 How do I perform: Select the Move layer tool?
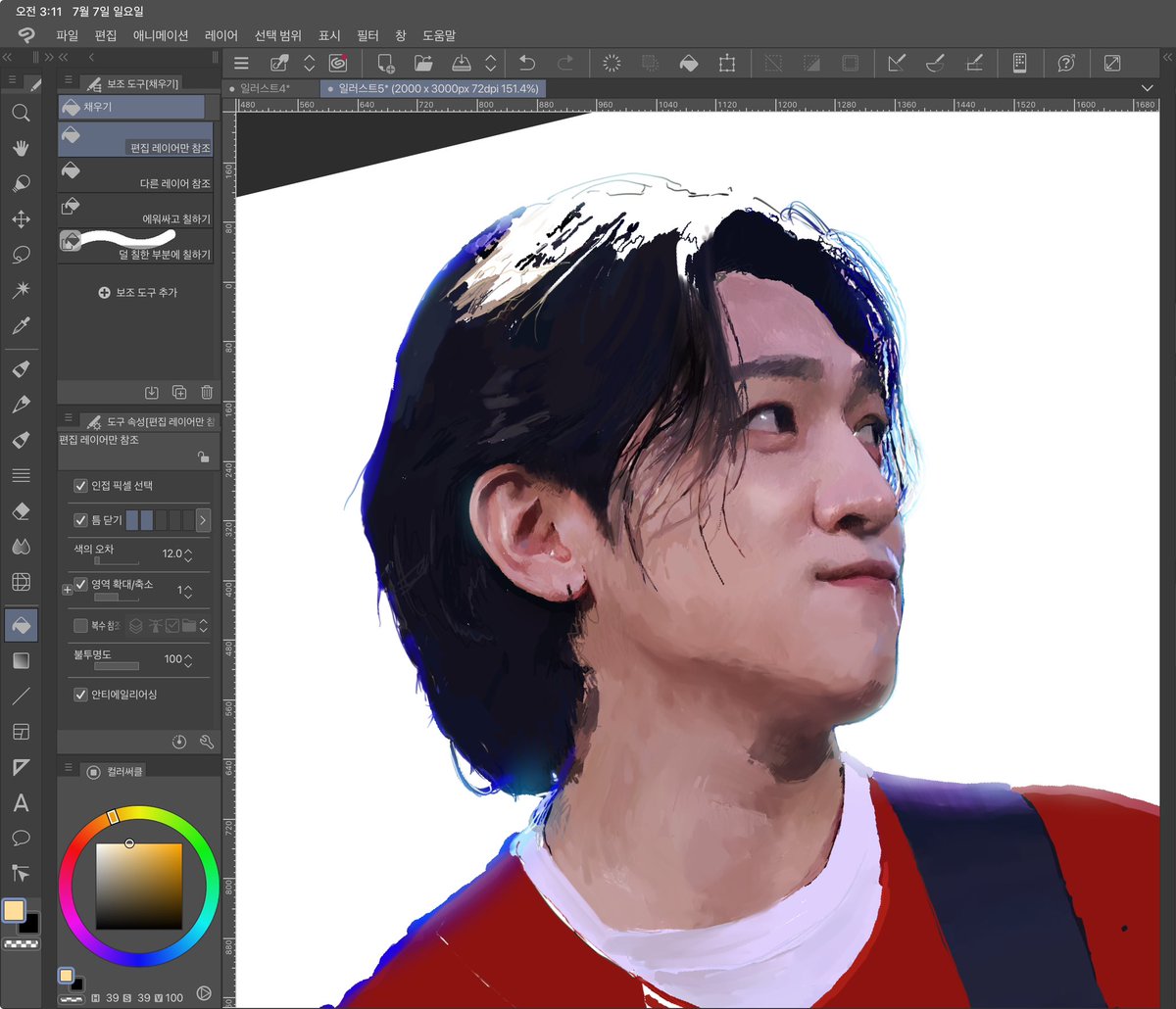click(21, 219)
